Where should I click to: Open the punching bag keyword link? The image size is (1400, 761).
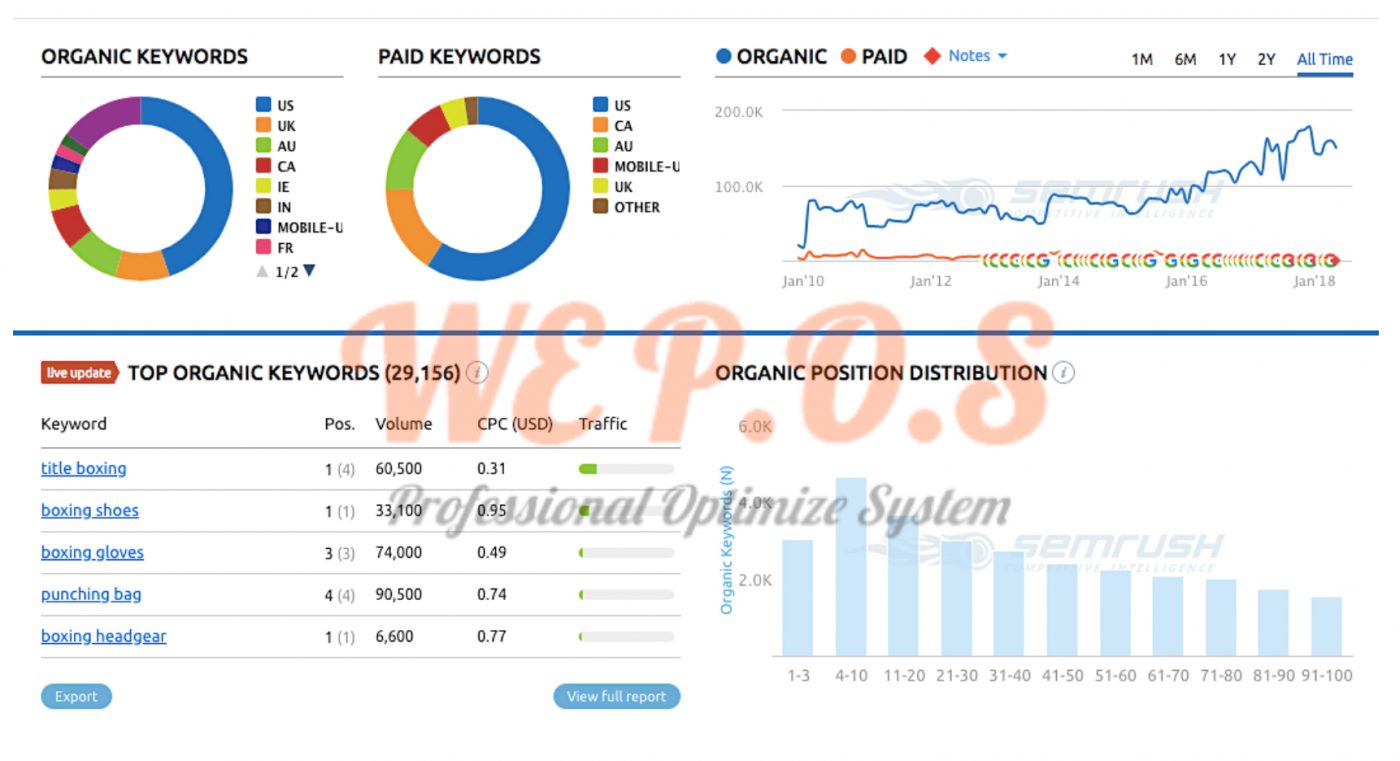coord(91,594)
